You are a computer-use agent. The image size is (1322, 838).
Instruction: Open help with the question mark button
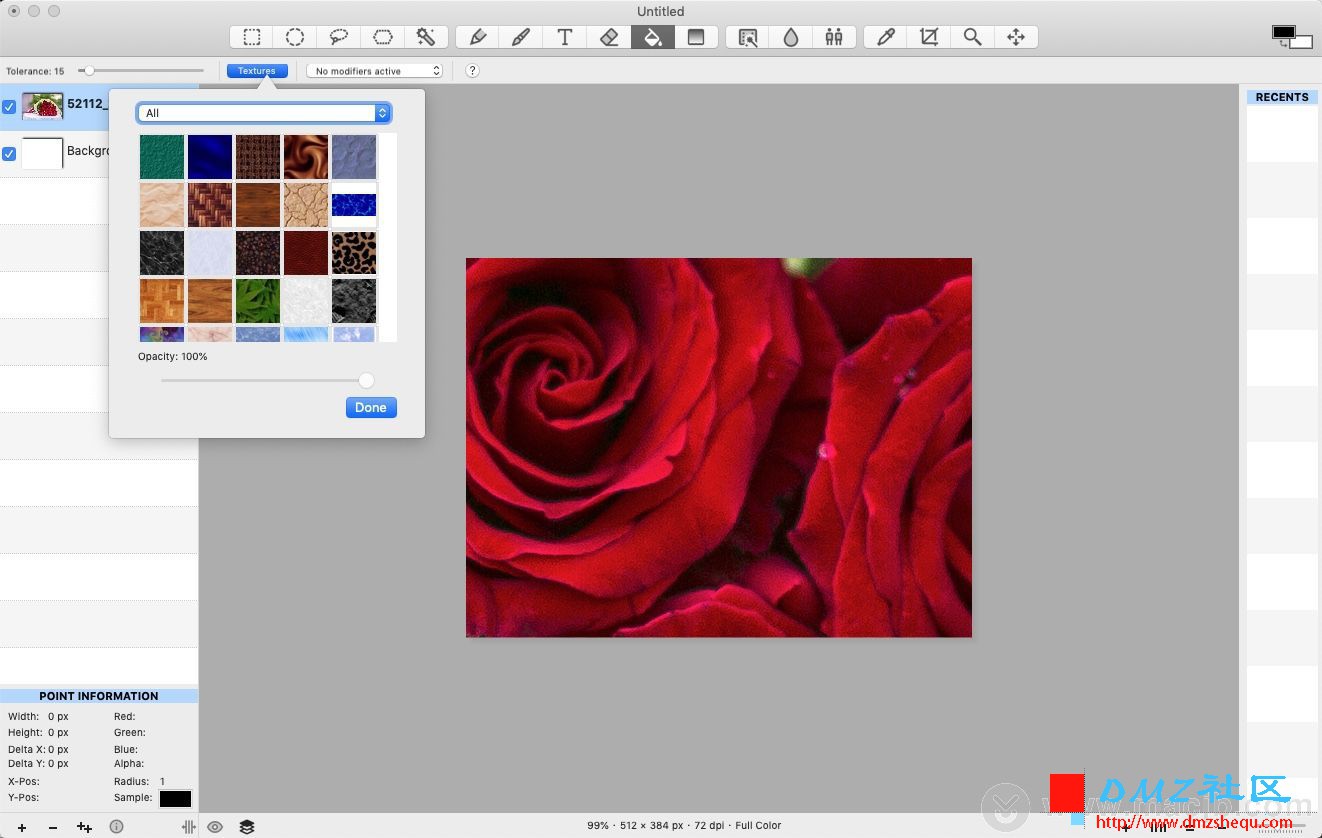pyautogui.click(x=472, y=71)
